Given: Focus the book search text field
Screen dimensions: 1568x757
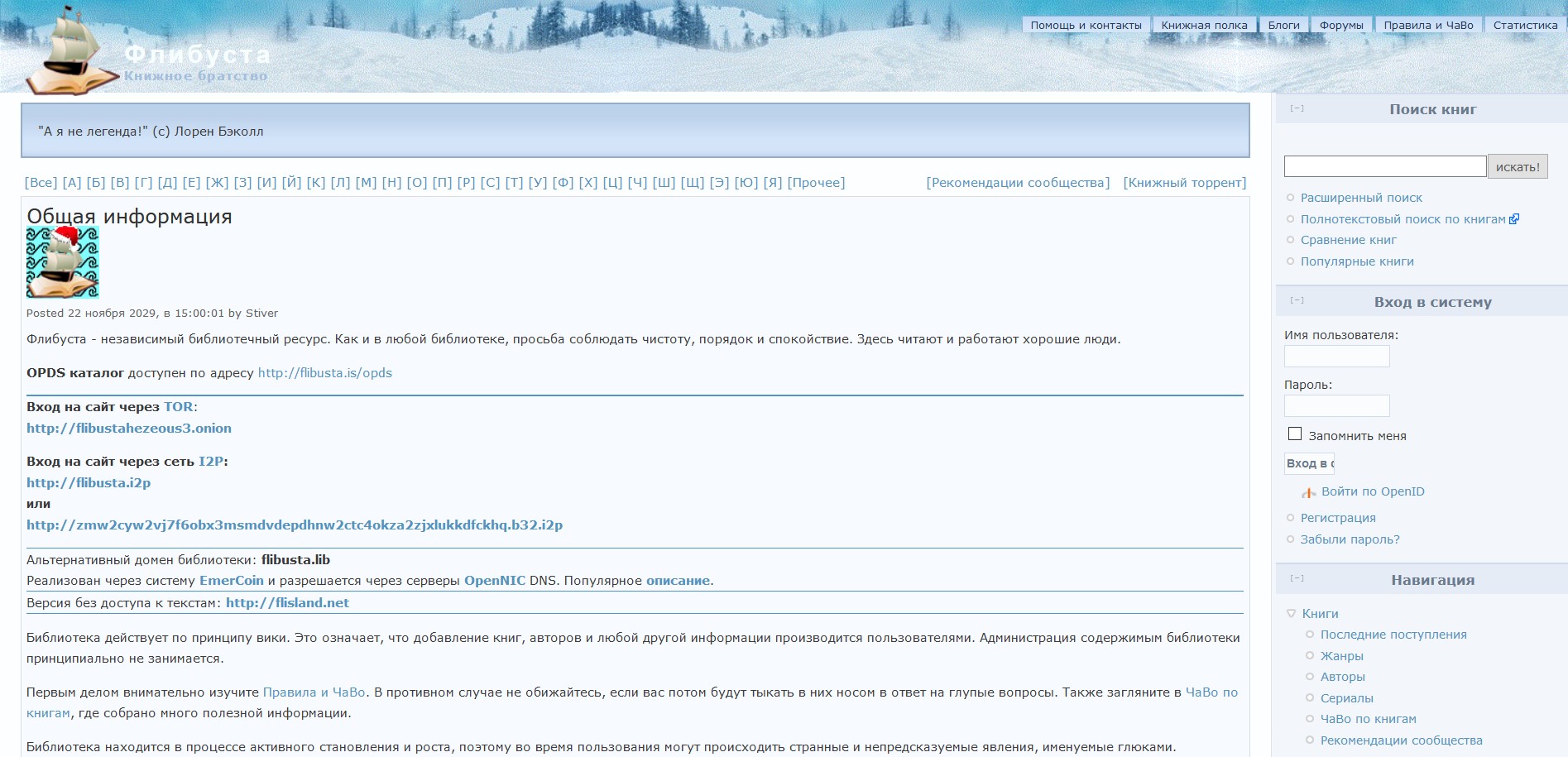Looking at the screenshot, I should click(1384, 166).
